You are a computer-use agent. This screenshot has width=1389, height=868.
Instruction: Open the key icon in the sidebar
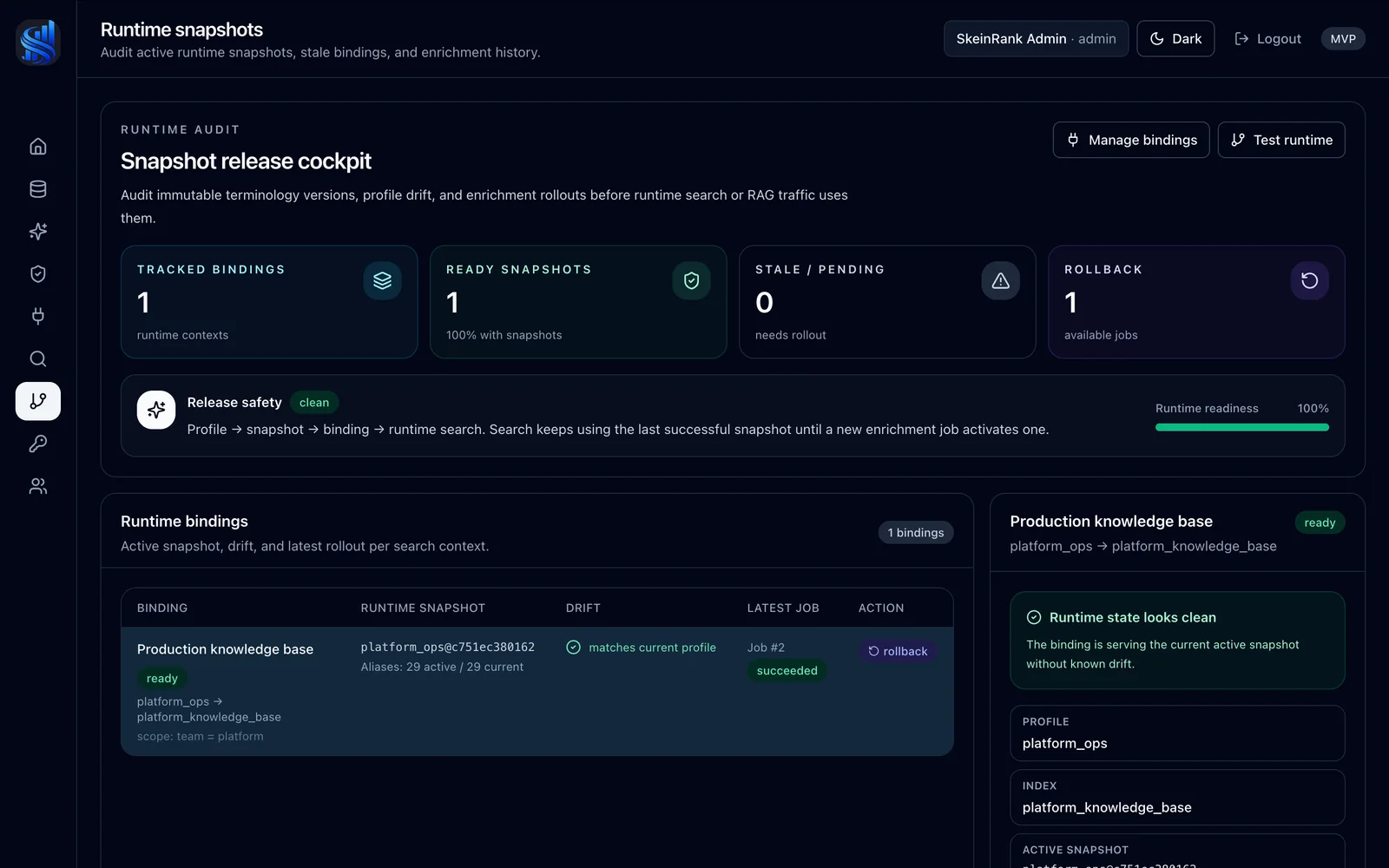pyautogui.click(x=38, y=444)
